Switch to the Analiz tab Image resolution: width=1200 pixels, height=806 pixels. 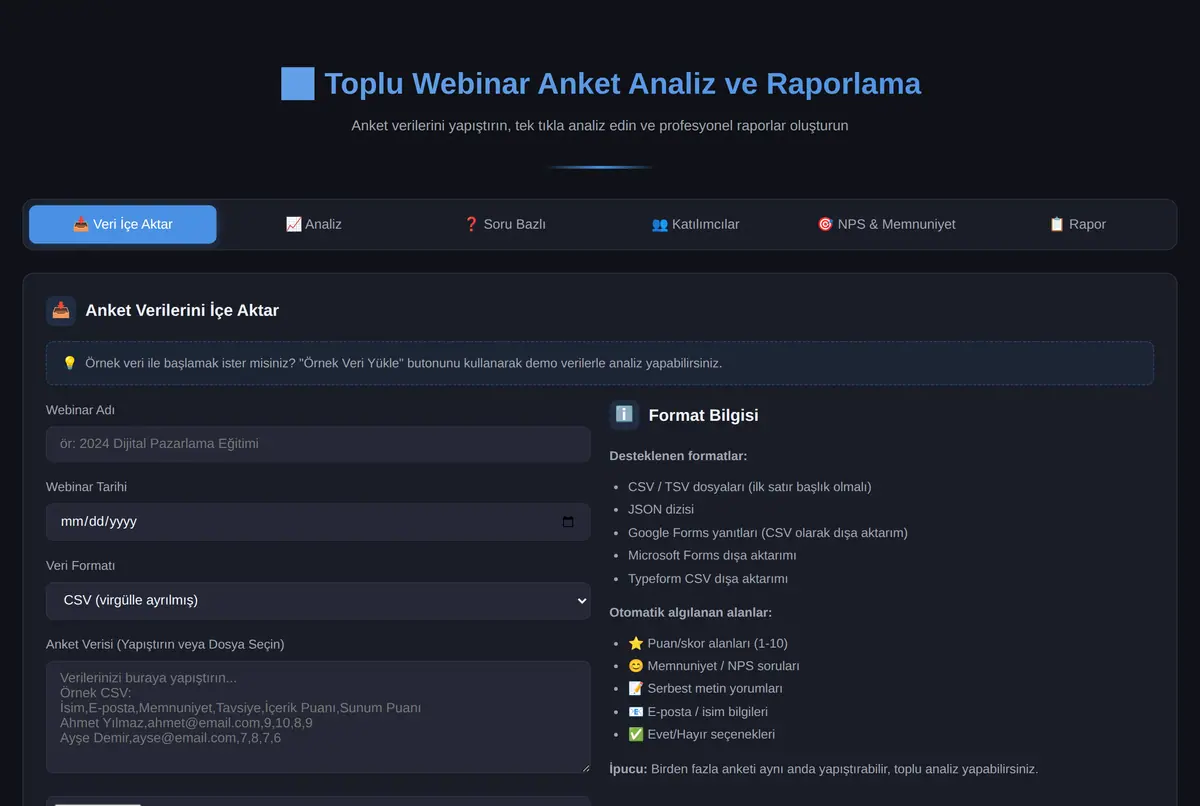(x=313, y=224)
